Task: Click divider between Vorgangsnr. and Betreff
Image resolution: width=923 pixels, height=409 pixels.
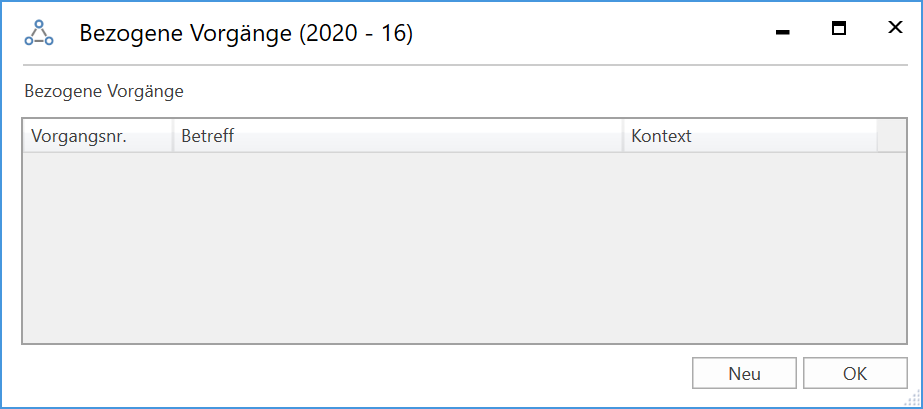Action: tap(173, 136)
